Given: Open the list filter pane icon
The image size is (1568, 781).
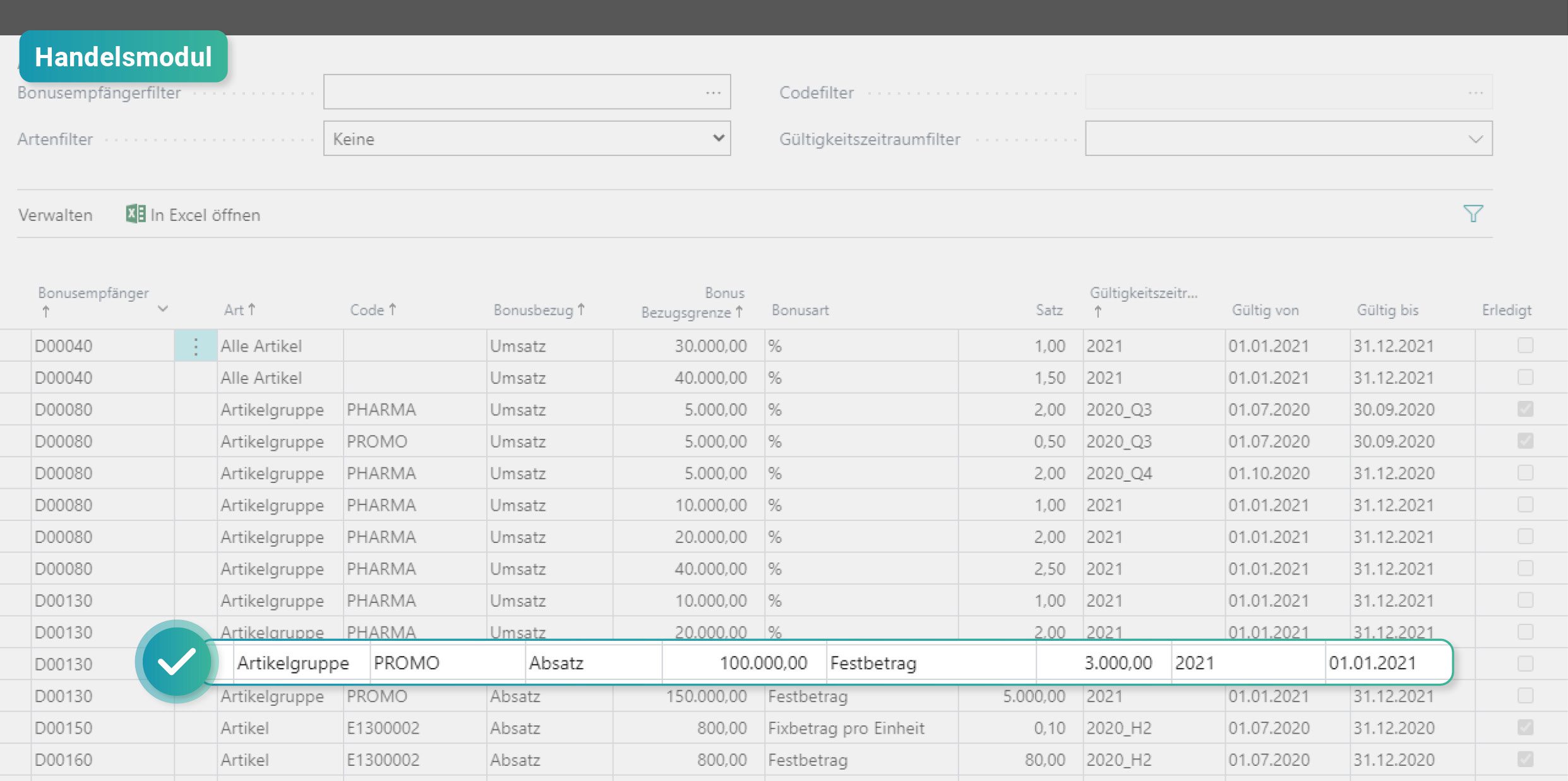Looking at the screenshot, I should click(1473, 214).
